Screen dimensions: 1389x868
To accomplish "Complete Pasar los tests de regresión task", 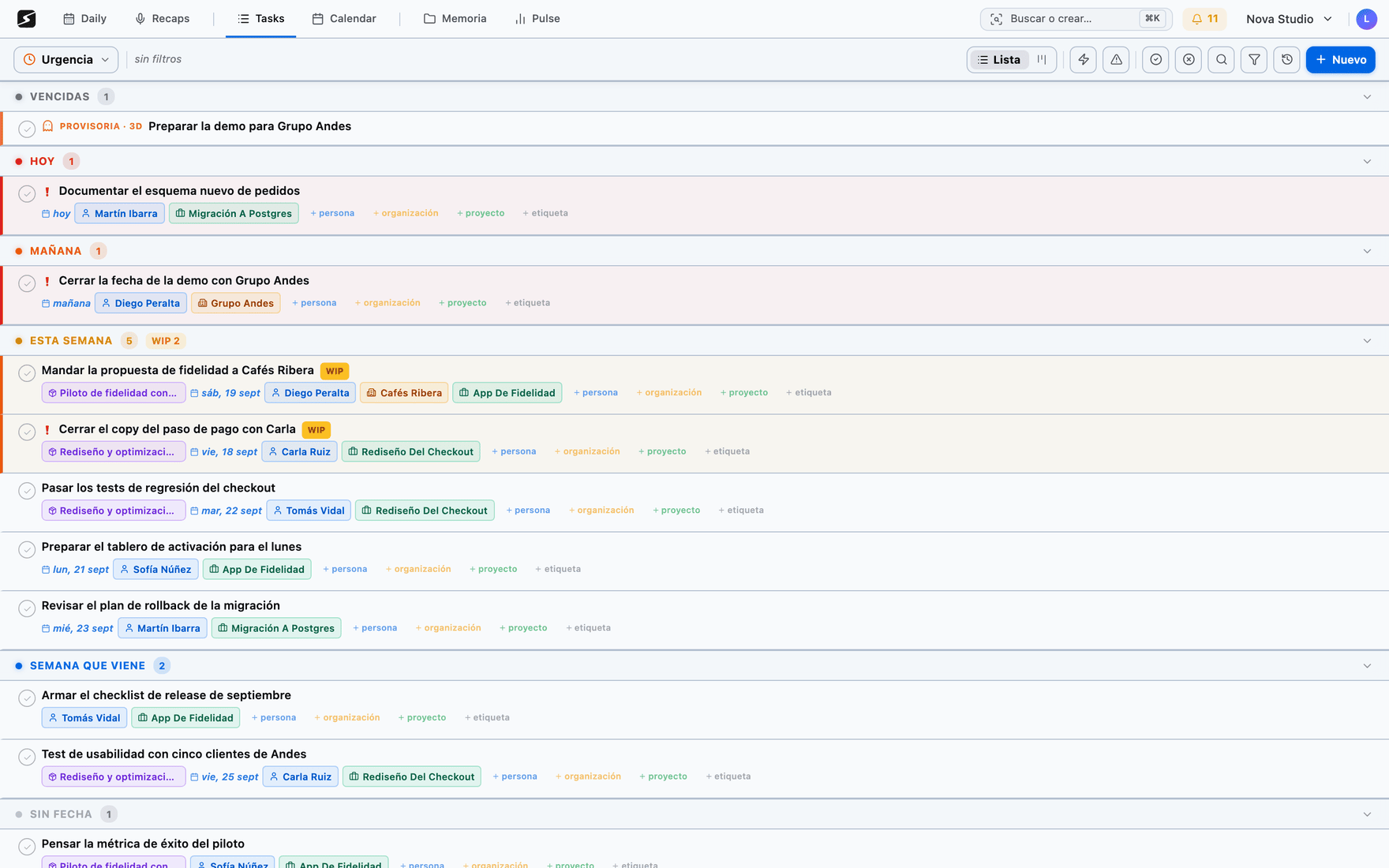I will point(27,491).
